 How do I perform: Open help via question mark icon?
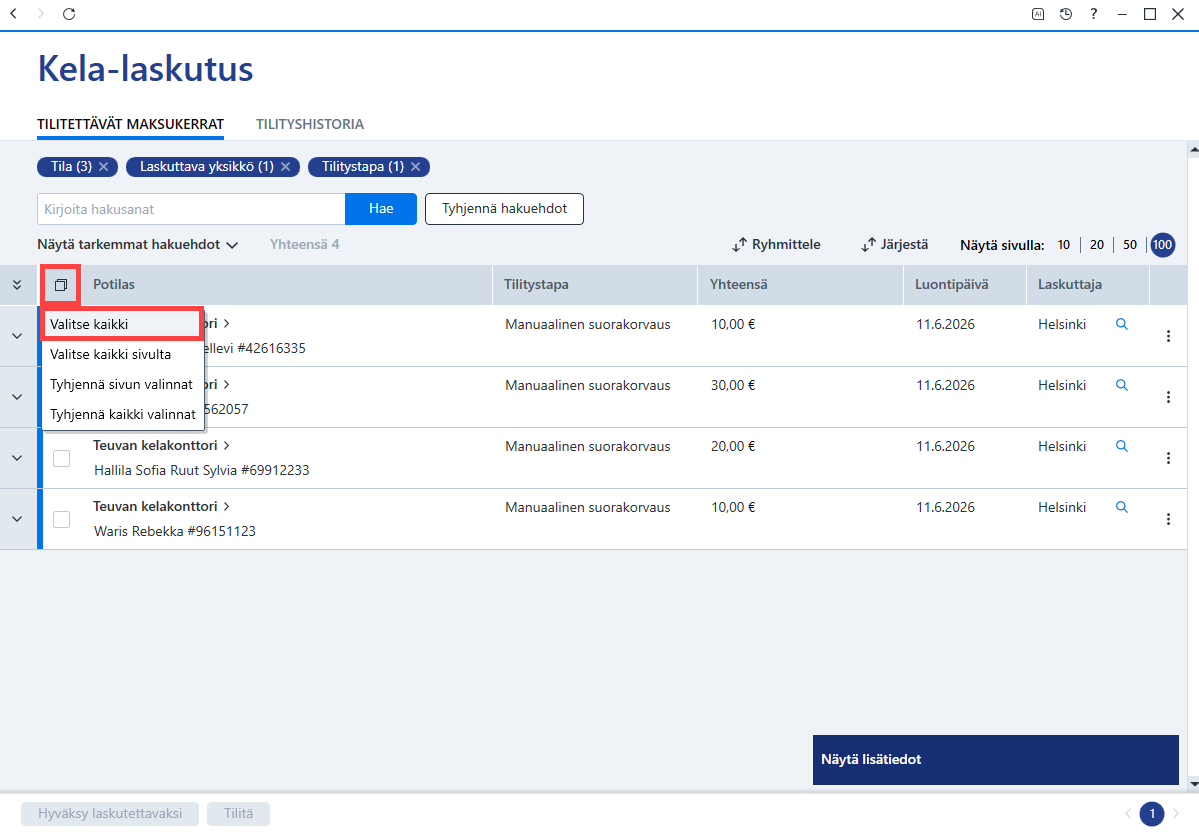pyautogui.click(x=1094, y=14)
